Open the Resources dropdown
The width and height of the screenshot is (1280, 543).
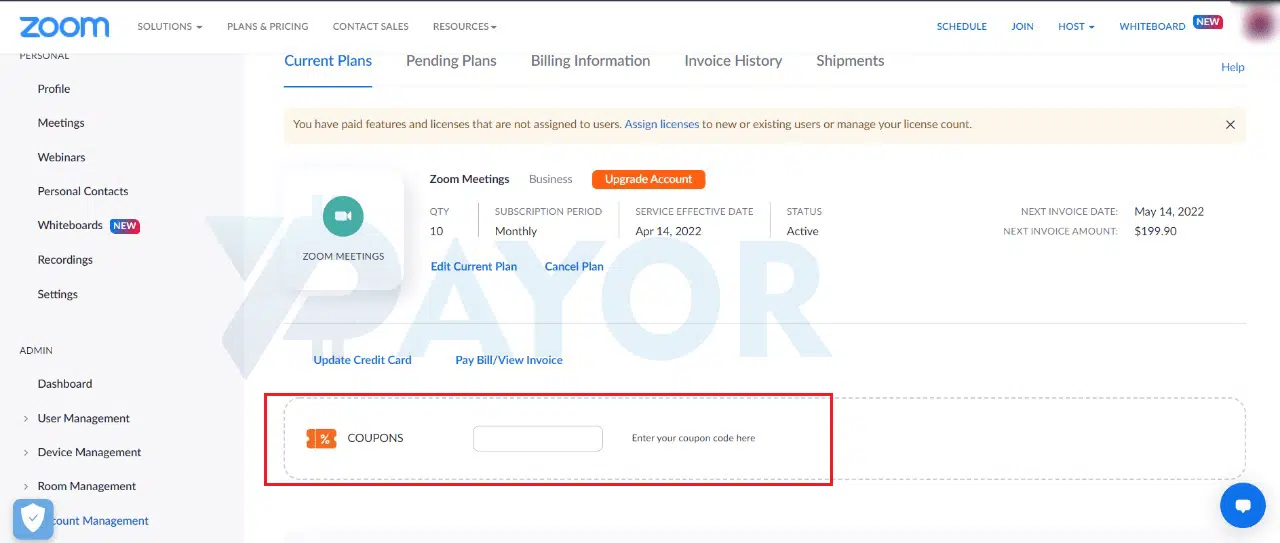[x=464, y=27]
